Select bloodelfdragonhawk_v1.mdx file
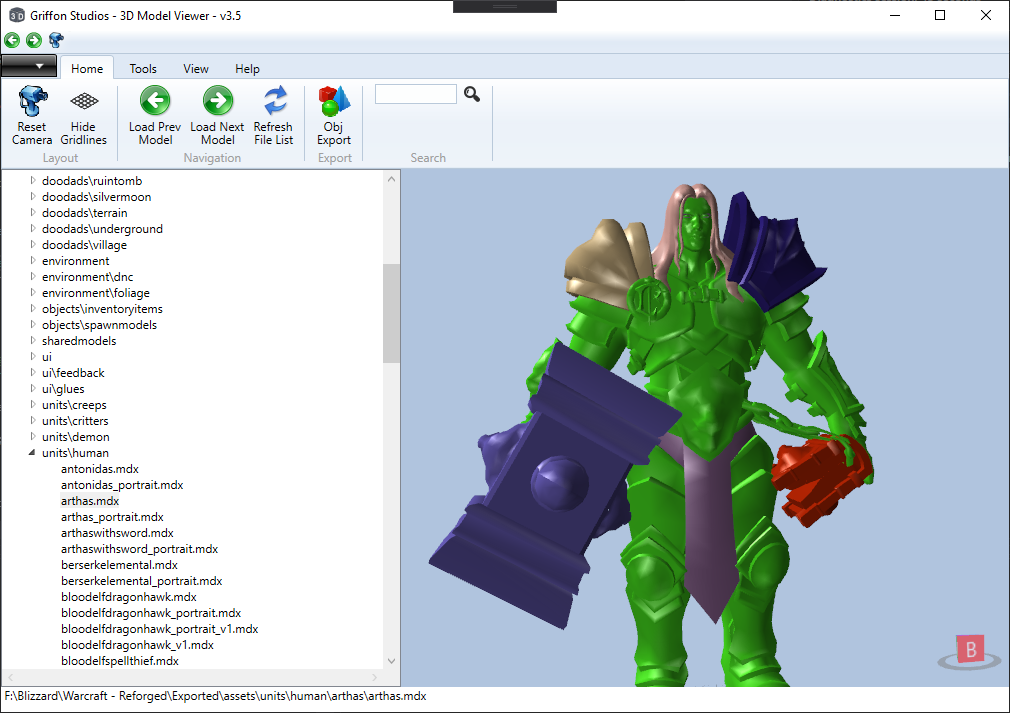The width and height of the screenshot is (1010, 713). [138, 645]
